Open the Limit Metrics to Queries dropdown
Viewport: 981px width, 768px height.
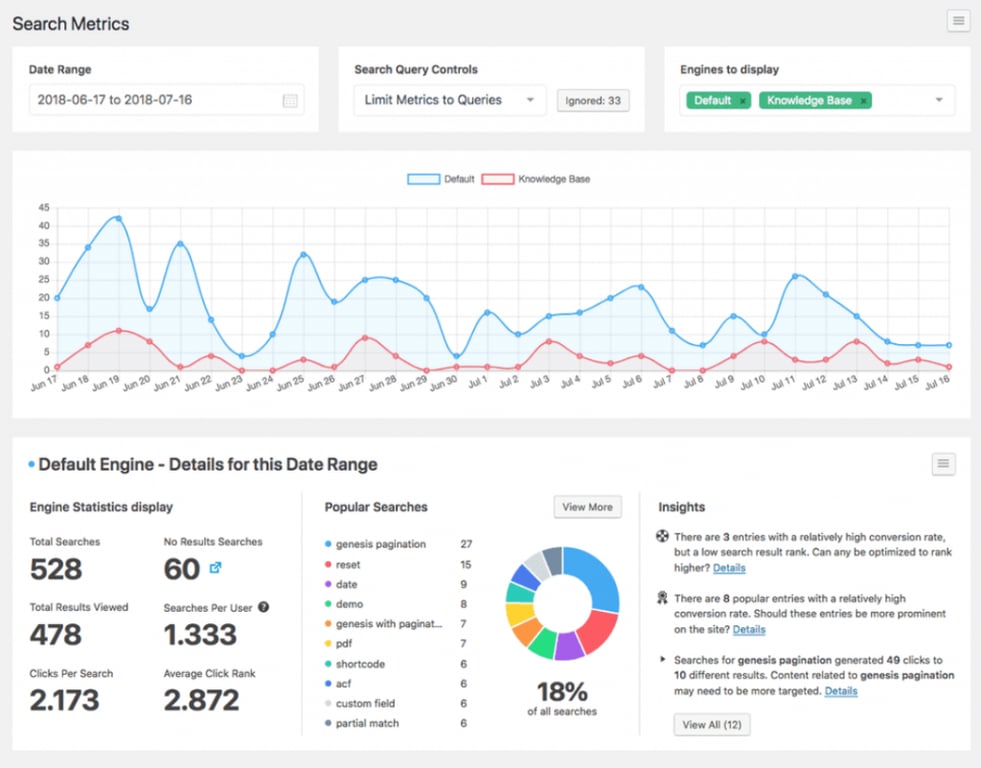point(449,100)
